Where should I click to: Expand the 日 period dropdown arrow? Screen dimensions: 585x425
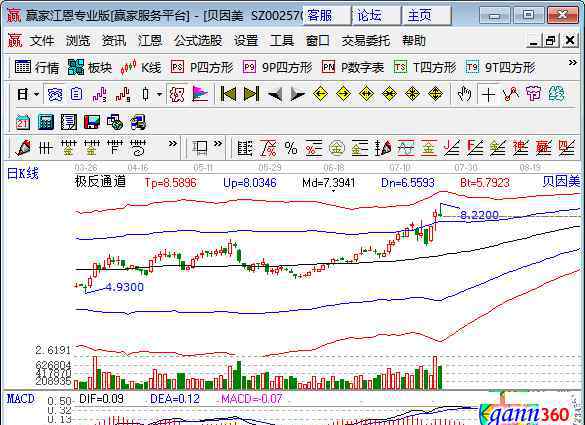(37, 94)
